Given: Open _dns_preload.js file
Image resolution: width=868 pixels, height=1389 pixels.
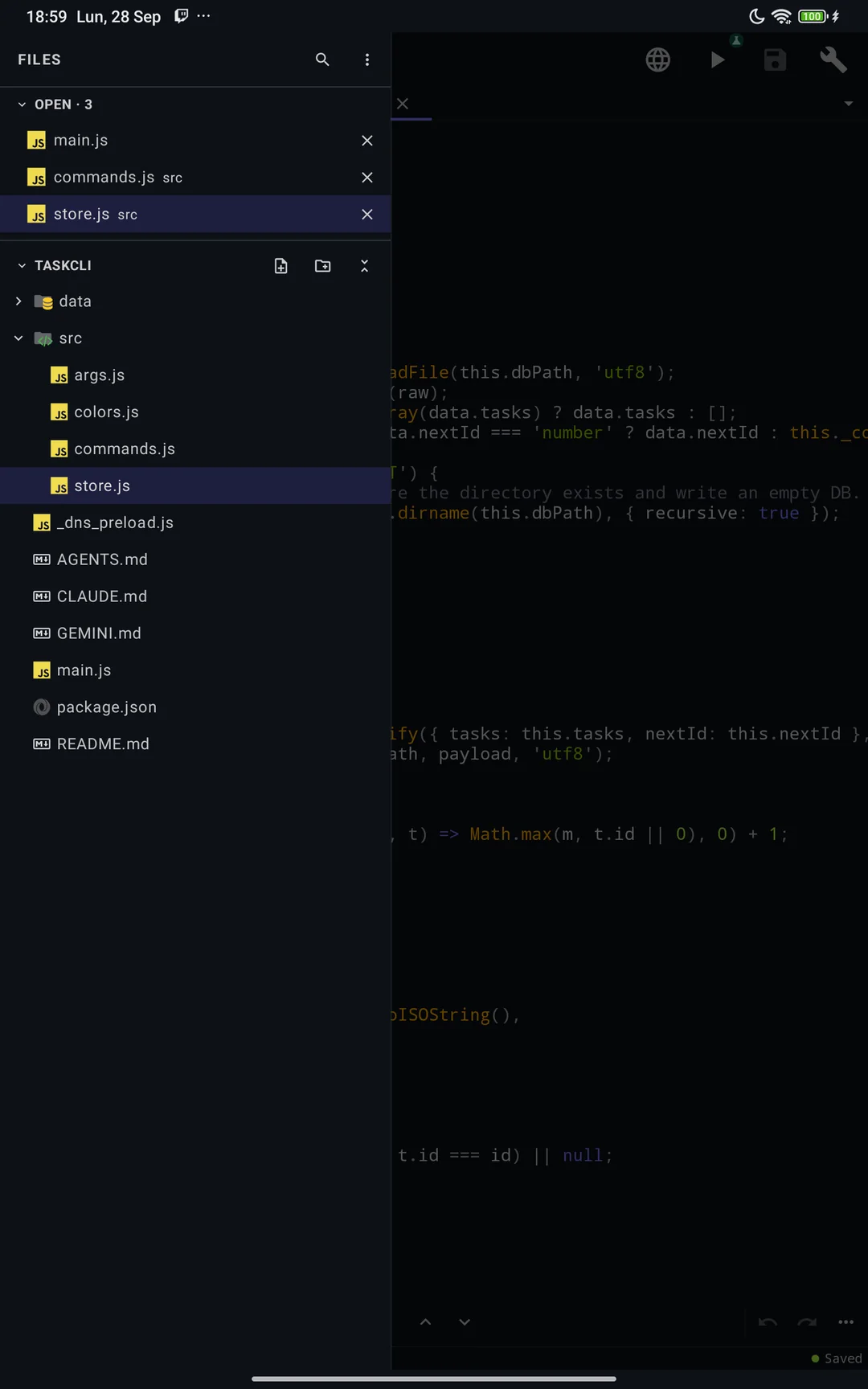Looking at the screenshot, I should point(195,523).
